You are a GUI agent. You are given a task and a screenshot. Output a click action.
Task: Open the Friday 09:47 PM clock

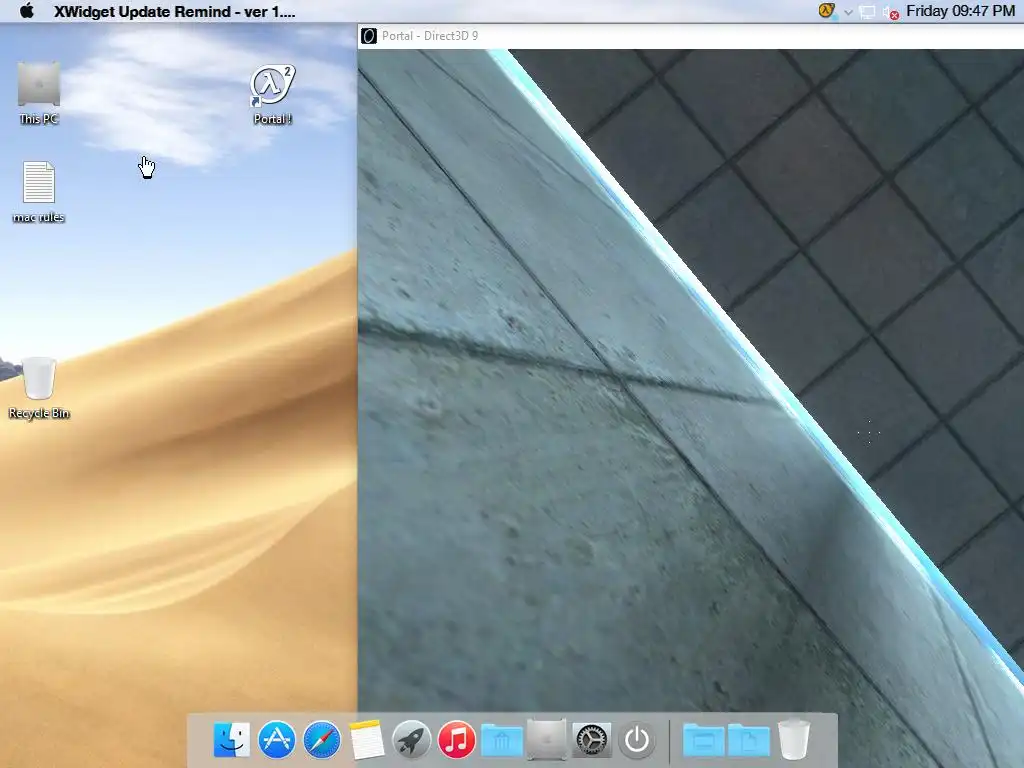[961, 11]
